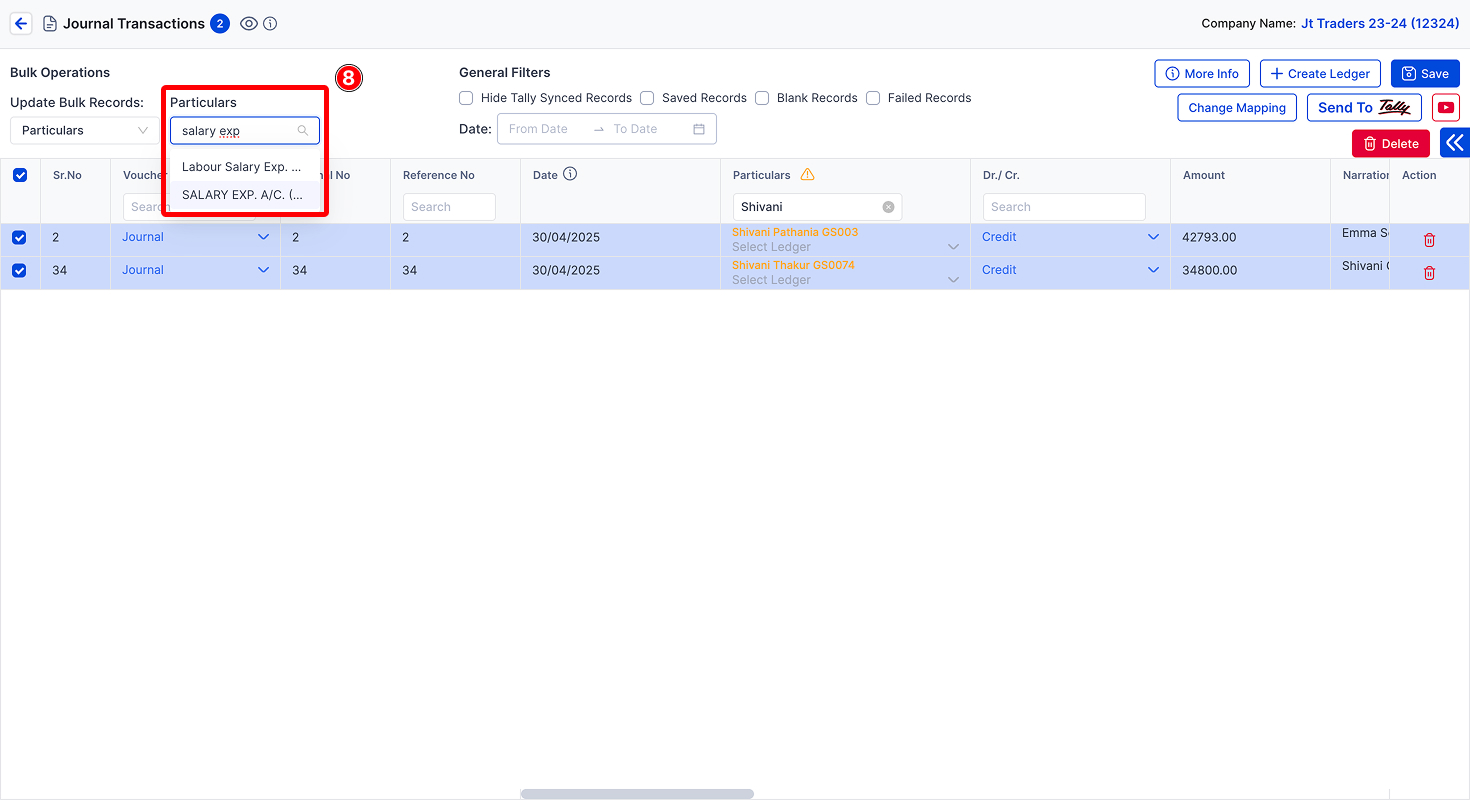Viewport: 1470px width, 800px height.
Task: Click the Date column info icon
Action: coord(570,174)
